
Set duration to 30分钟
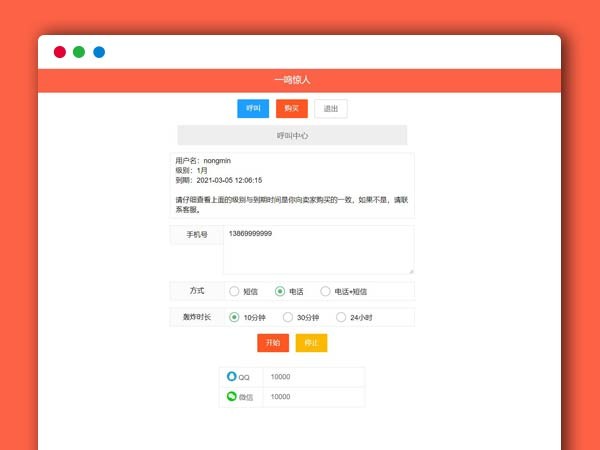pyautogui.click(x=288, y=317)
